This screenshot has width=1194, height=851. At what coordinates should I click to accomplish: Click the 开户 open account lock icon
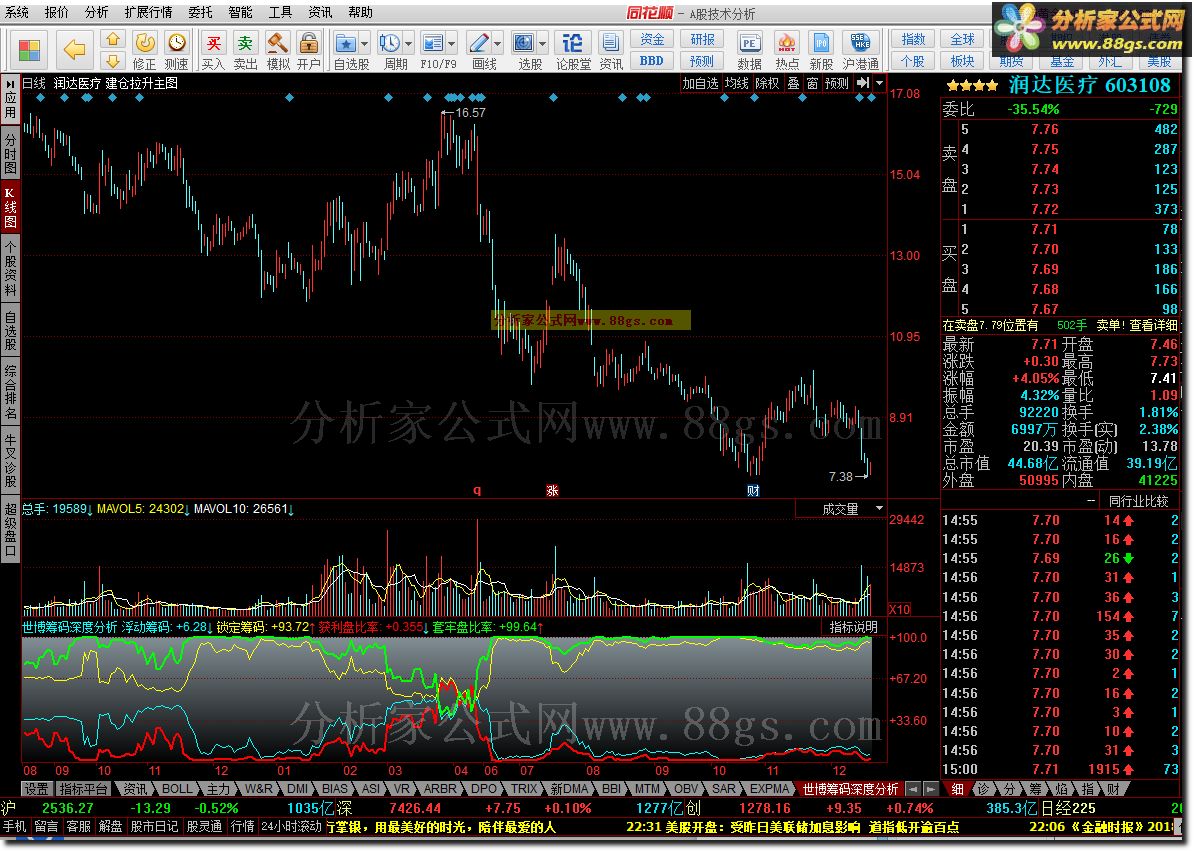tap(308, 50)
